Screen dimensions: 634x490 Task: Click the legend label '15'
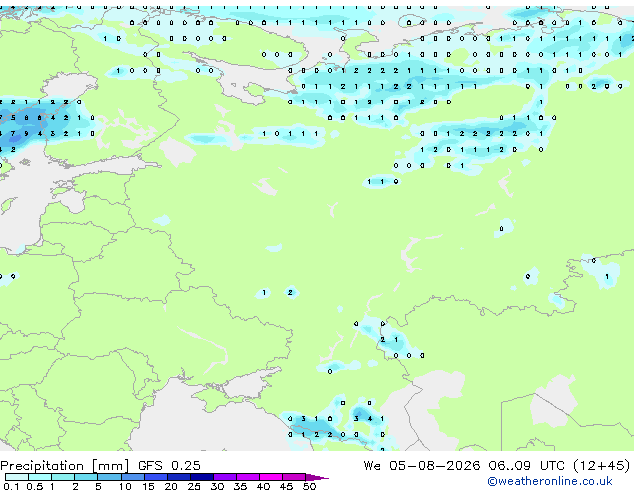point(148,486)
